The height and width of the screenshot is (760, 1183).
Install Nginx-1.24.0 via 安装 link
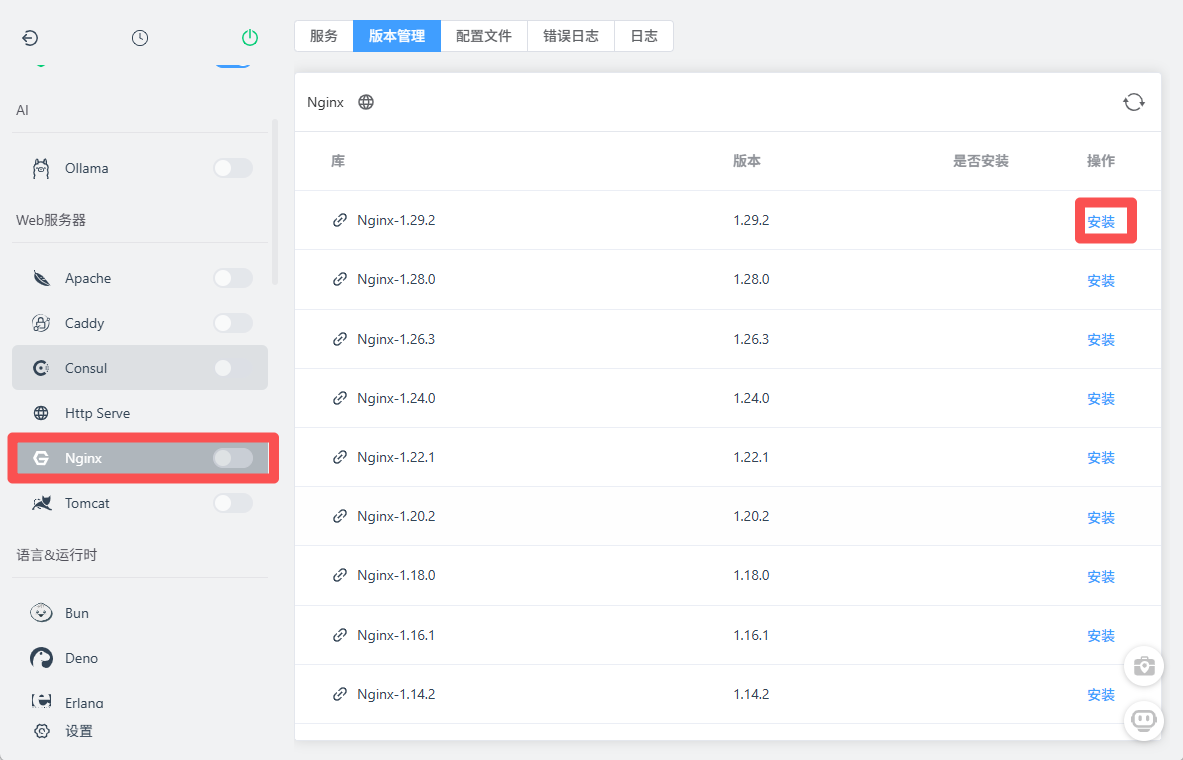click(1101, 398)
